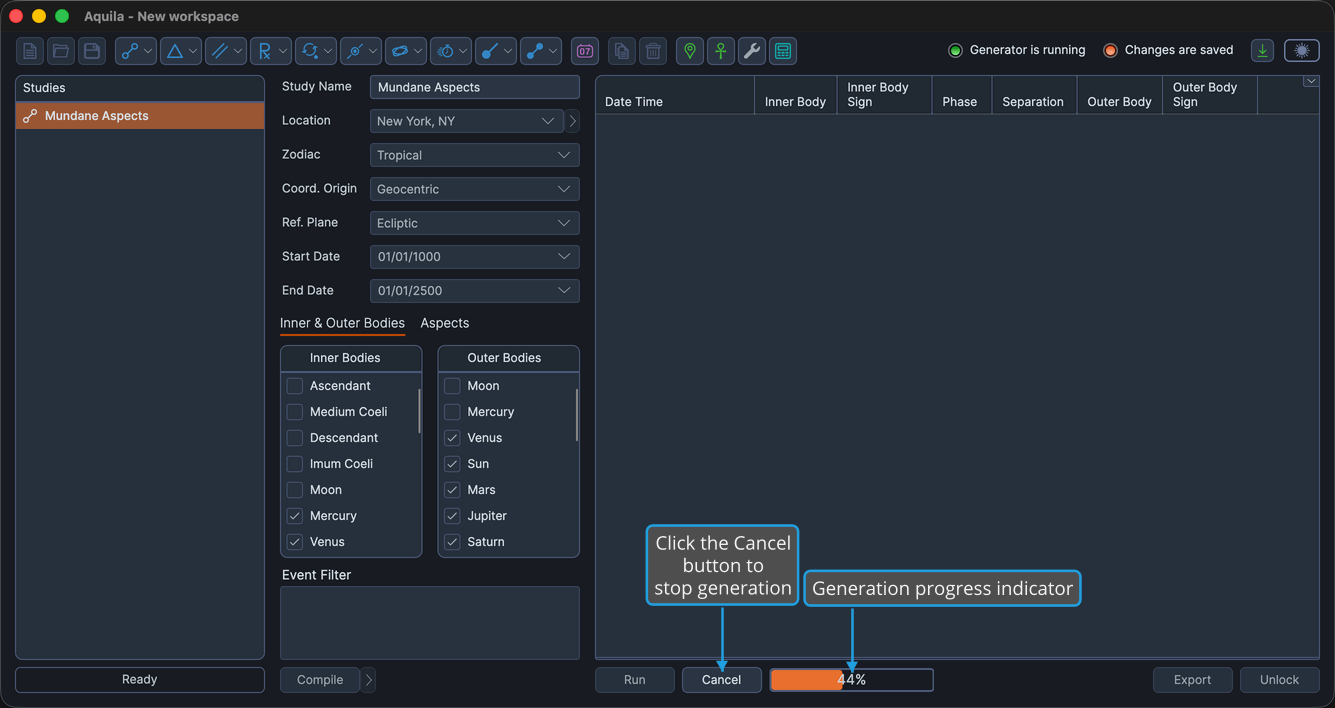Open the End Date 01/01/2500 dropdown

coord(475,291)
